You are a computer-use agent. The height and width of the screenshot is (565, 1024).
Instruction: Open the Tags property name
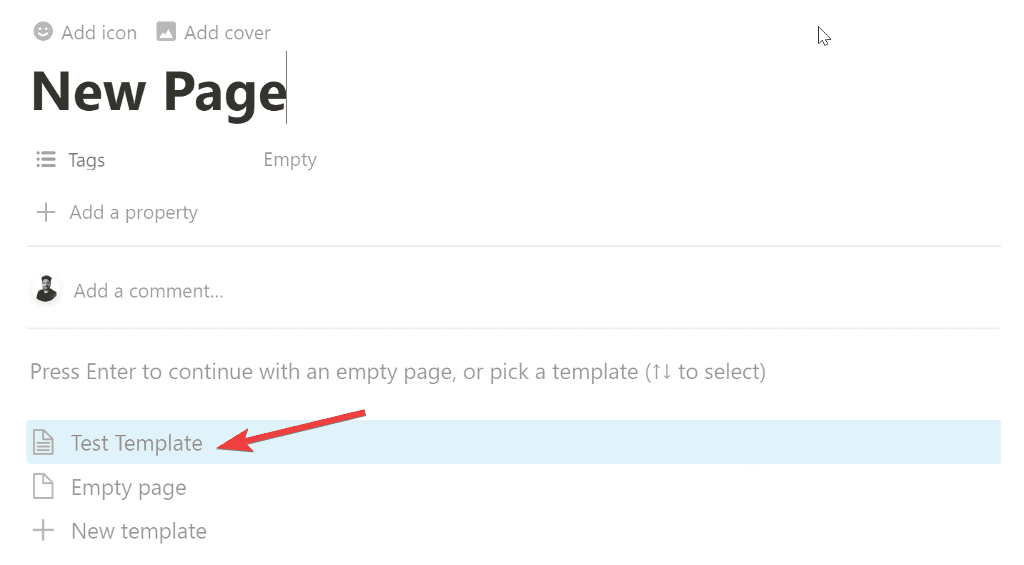[87, 160]
